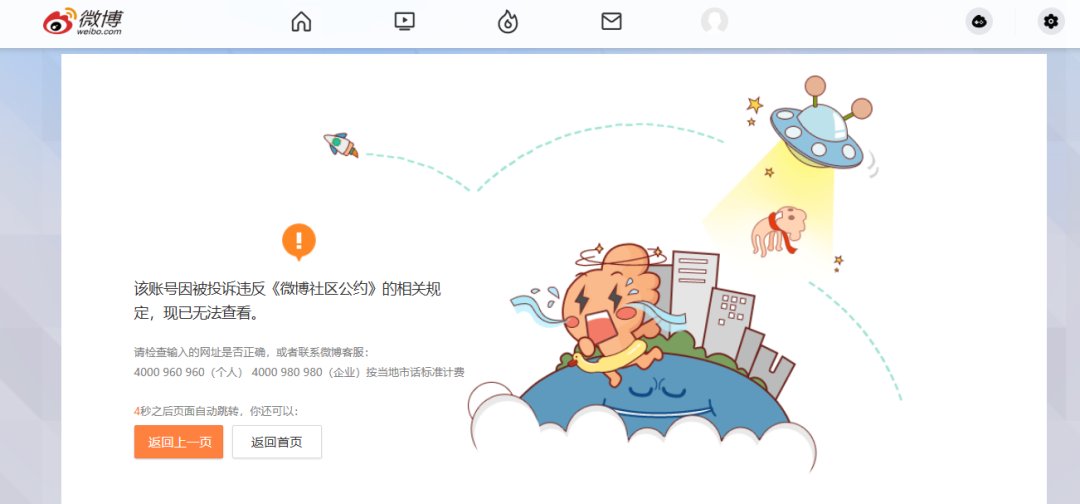Open the messages envelope icon
Image resolution: width=1080 pixels, height=504 pixels.
[x=611, y=21]
